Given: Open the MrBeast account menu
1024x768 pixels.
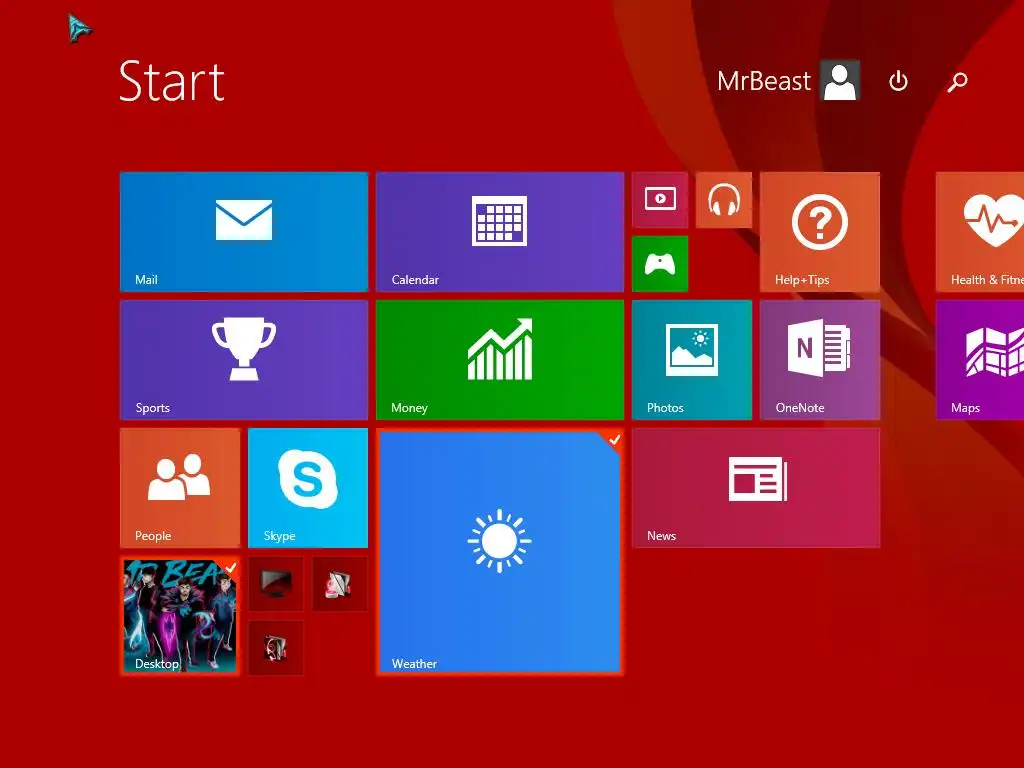Looking at the screenshot, I should [x=788, y=81].
